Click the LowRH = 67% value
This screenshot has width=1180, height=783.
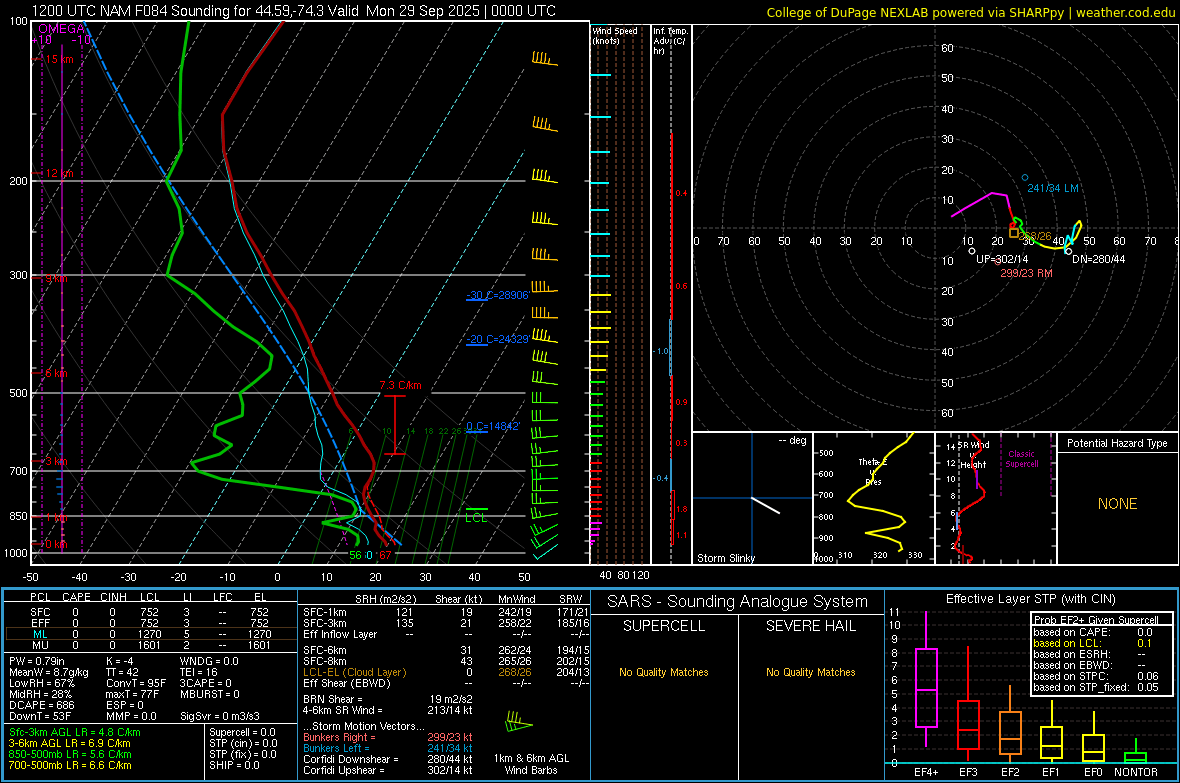(42, 683)
